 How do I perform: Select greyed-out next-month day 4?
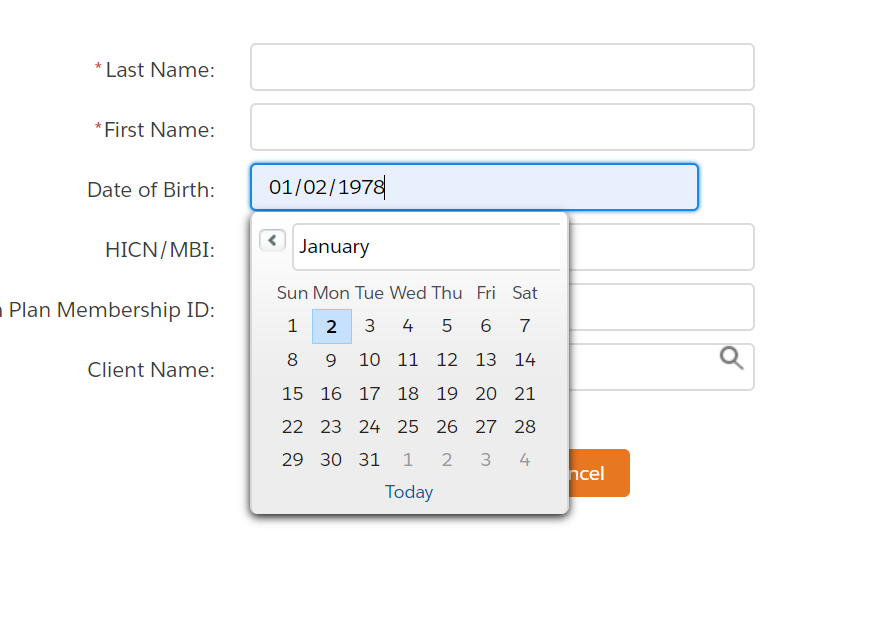click(x=525, y=460)
